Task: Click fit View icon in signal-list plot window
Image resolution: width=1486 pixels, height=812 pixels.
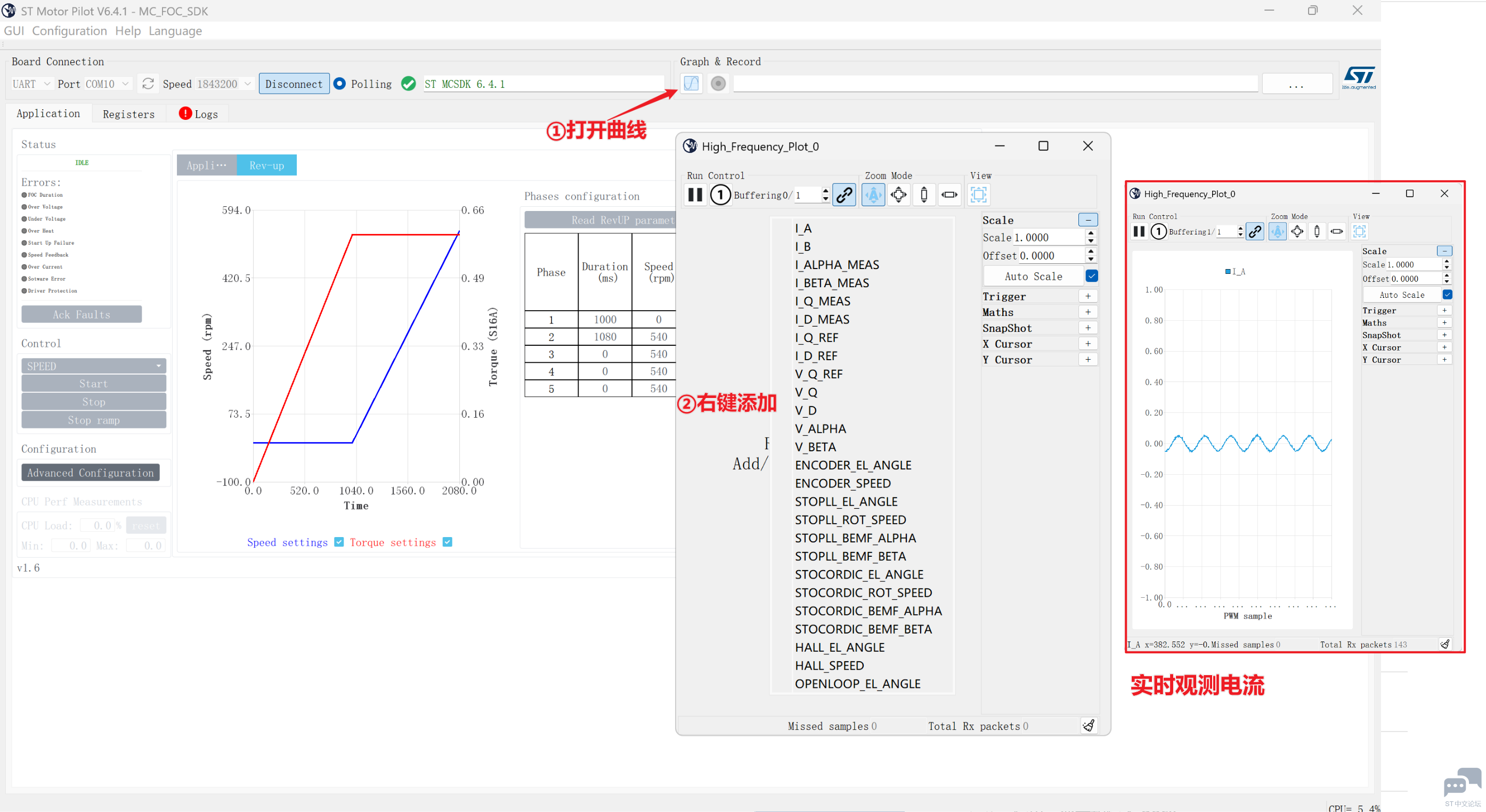Action: click(x=979, y=195)
